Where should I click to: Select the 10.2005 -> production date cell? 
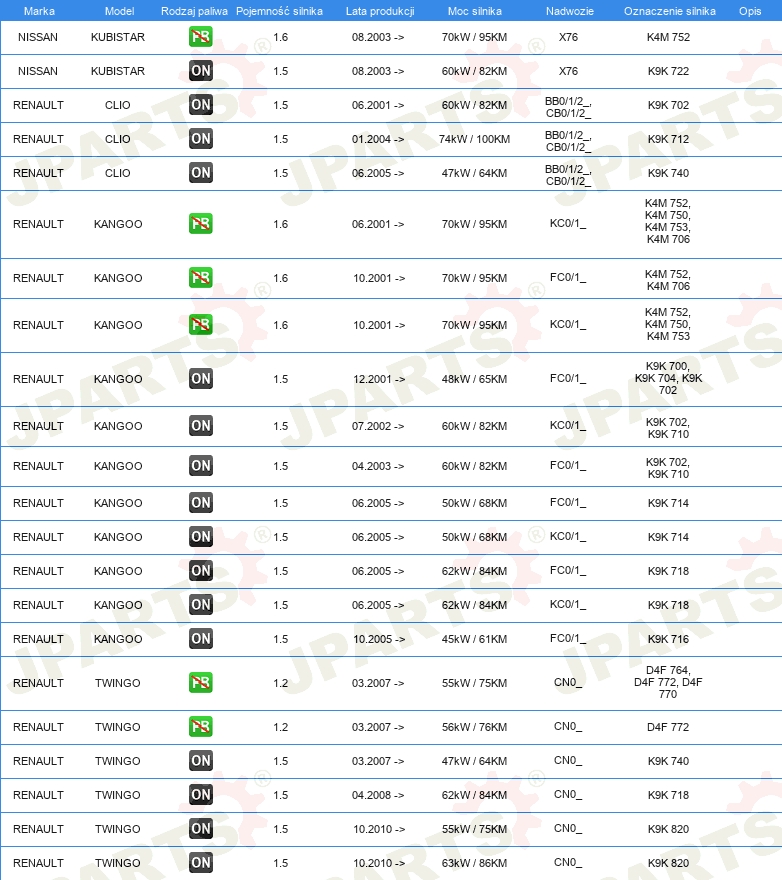pyautogui.click(x=379, y=639)
